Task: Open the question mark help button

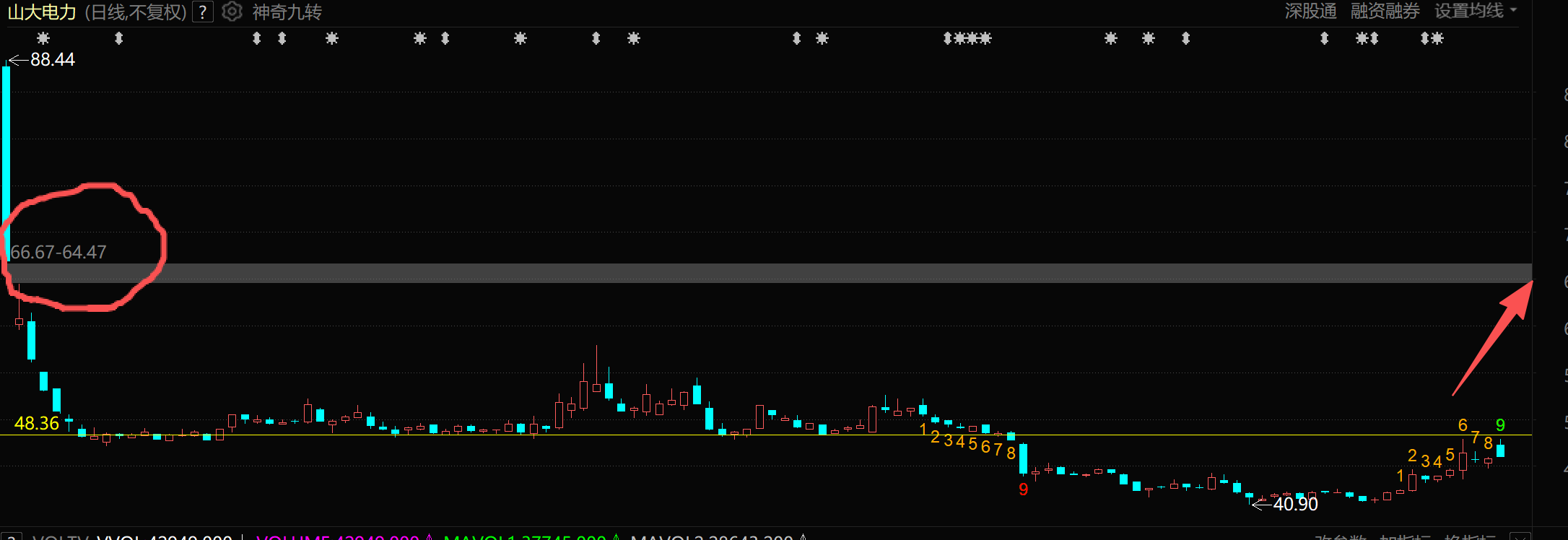Action: click(203, 12)
